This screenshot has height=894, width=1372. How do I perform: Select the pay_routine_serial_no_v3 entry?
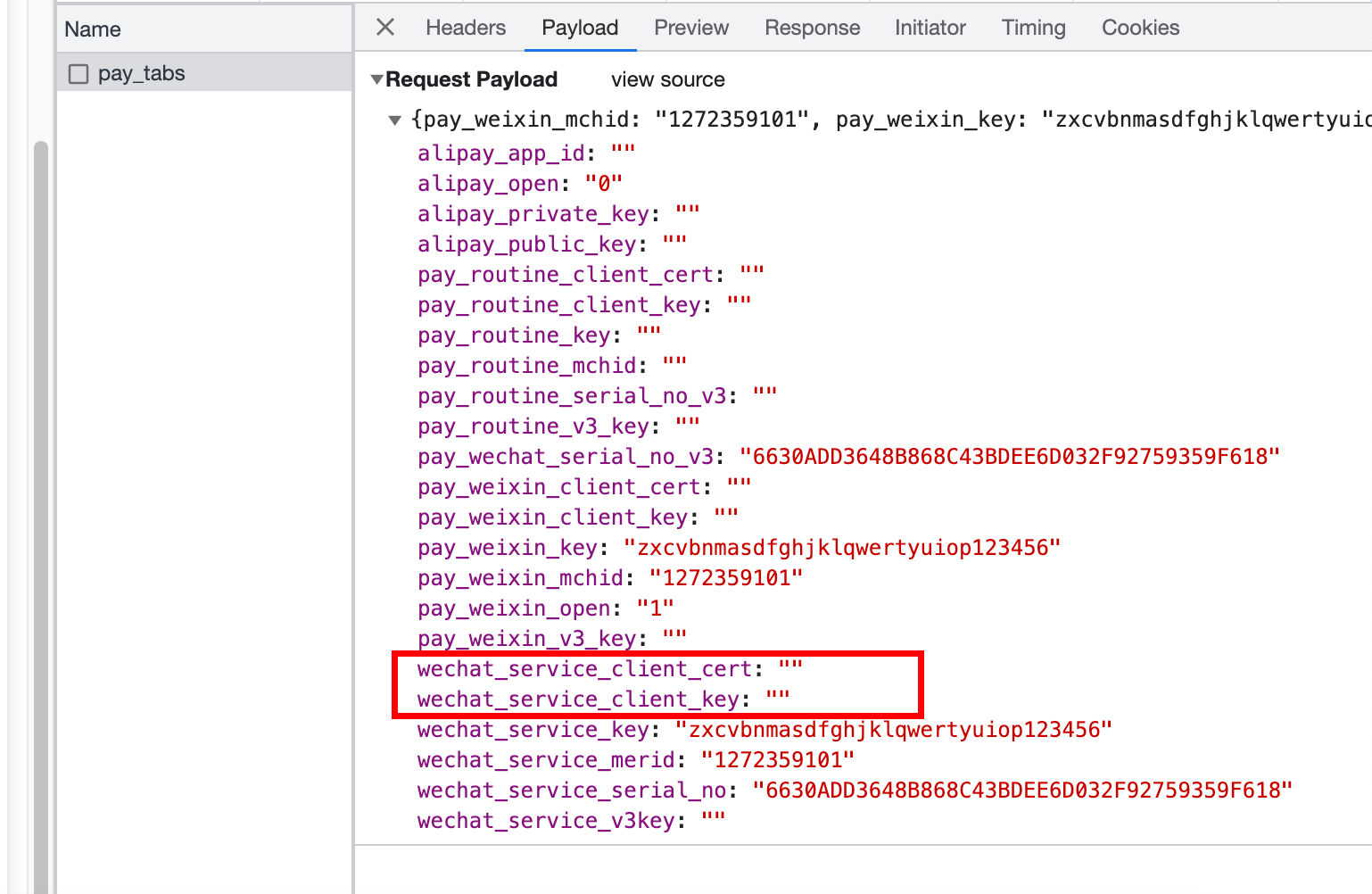(x=597, y=395)
